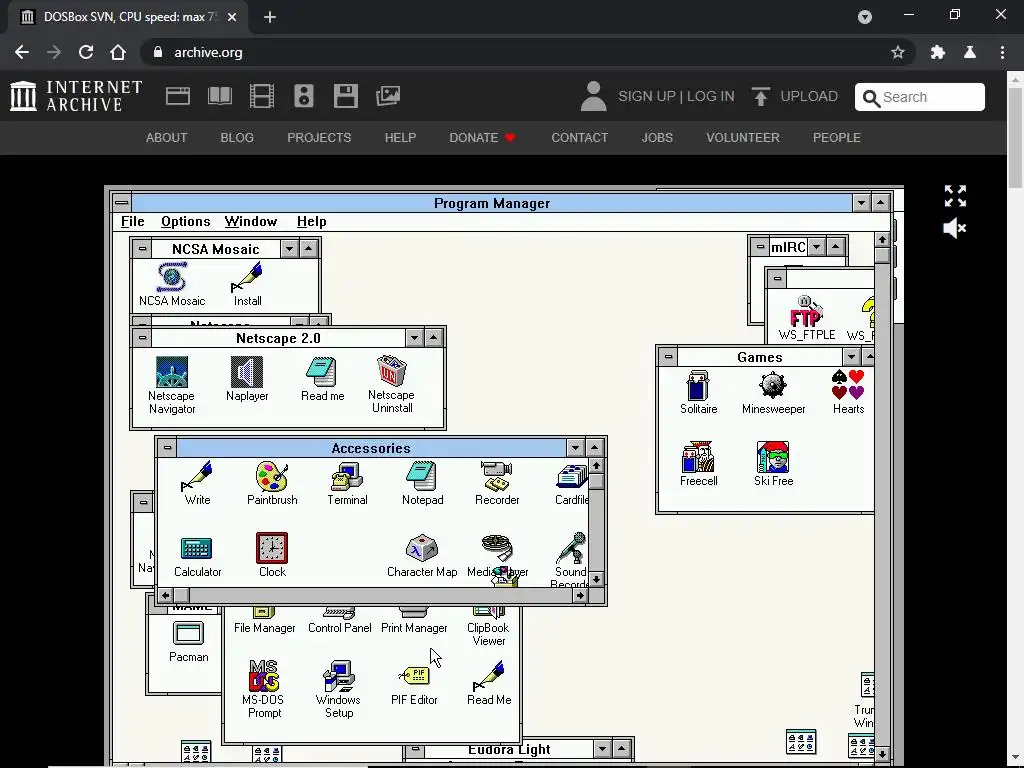This screenshot has width=1024, height=768.
Task: Open the Program Manager Help menu
Action: coord(312,221)
